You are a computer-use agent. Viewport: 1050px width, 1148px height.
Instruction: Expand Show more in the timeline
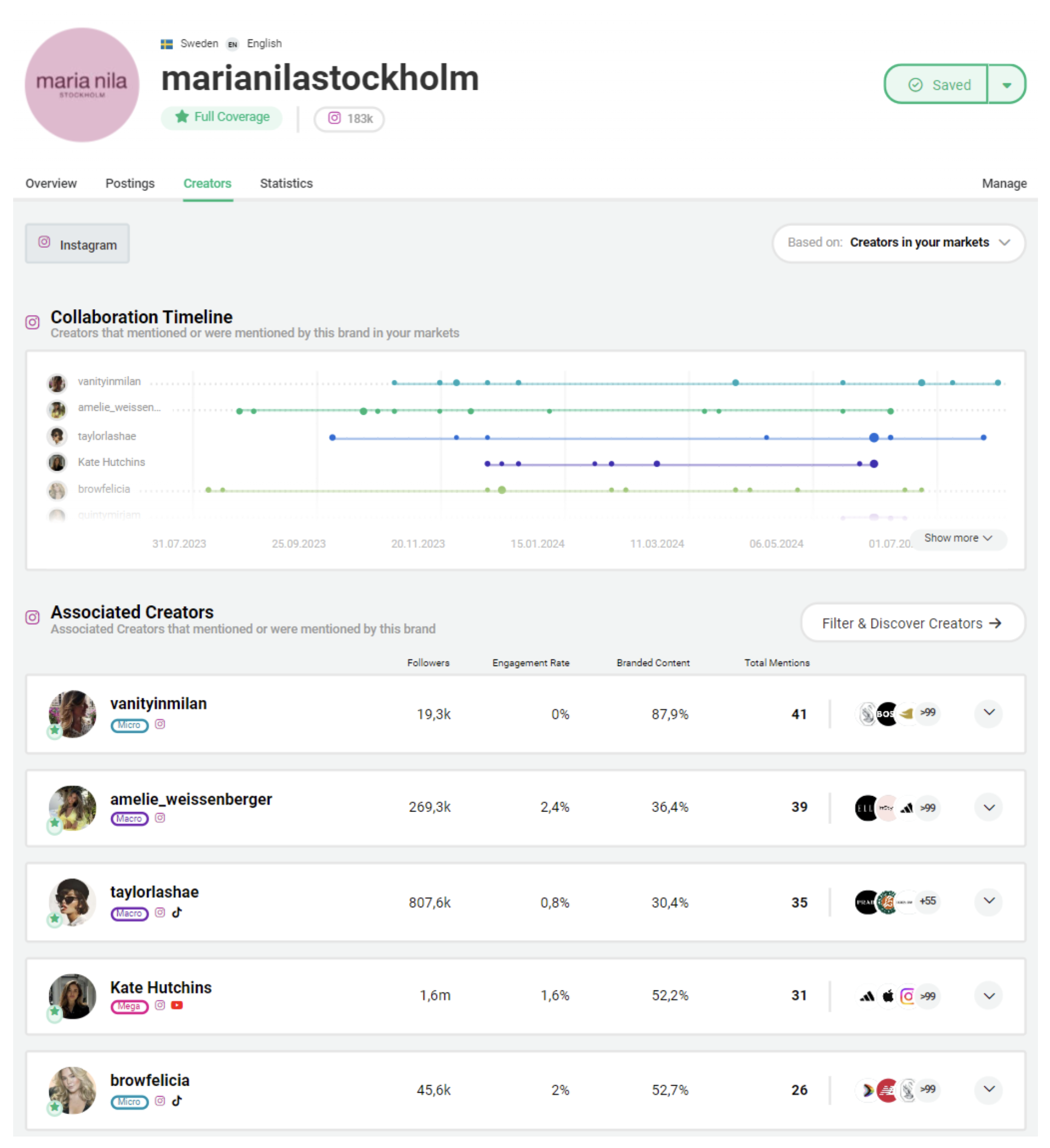coord(957,538)
